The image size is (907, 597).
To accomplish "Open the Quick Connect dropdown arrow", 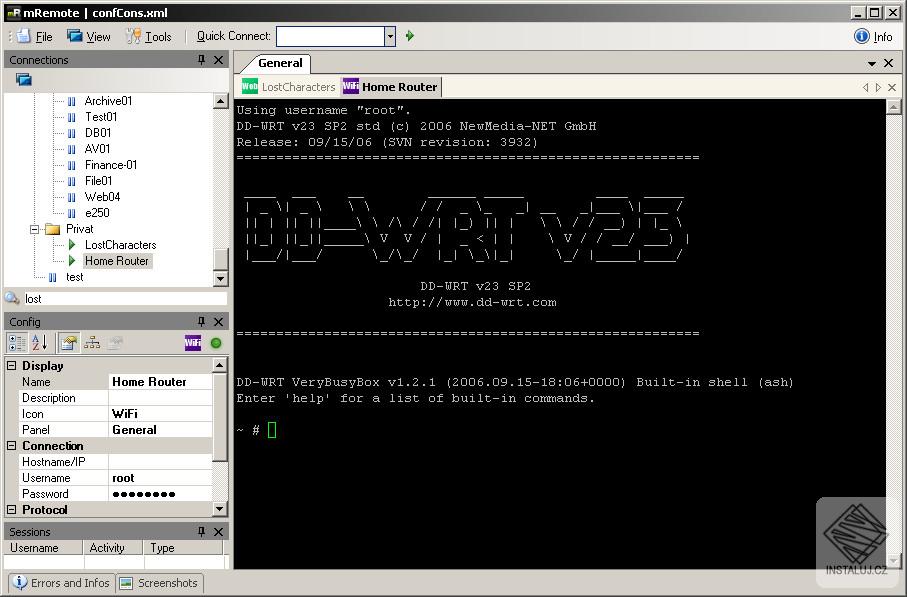I will click(x=390, y=36).
